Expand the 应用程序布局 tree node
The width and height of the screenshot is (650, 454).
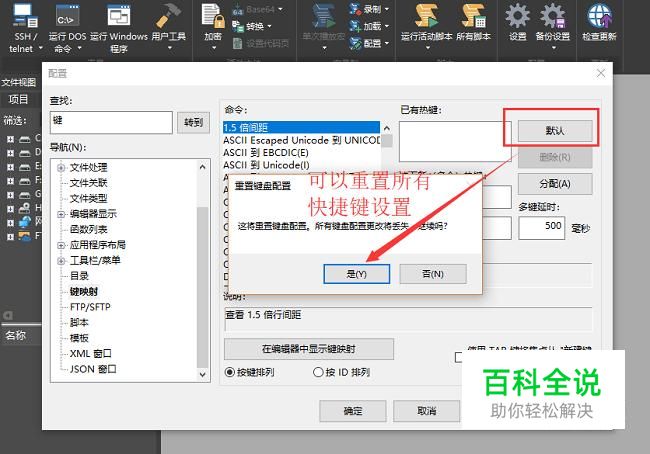[x=61, y=245]
